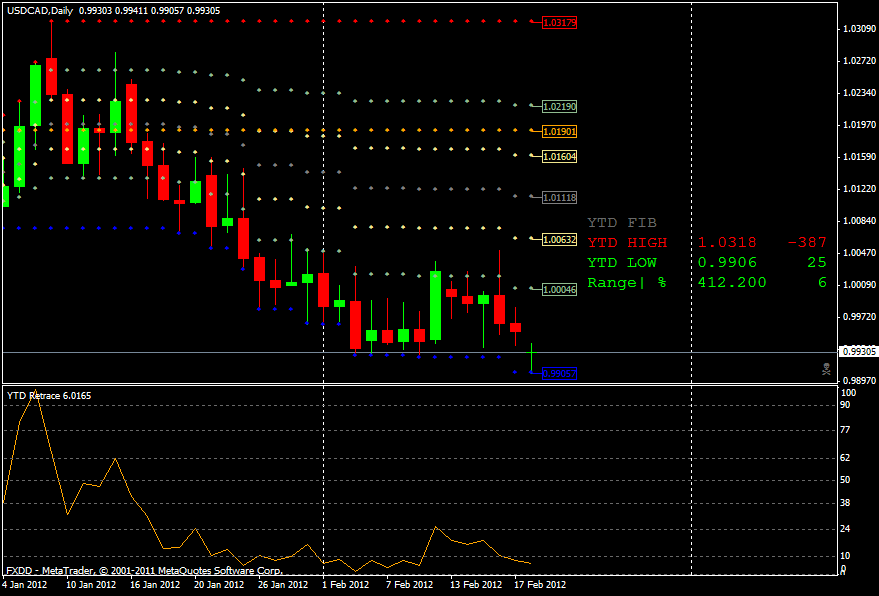Image resolution: width=879 pixels, height=596 pixels.
Task: Click the 20 Jan 2012 date label
Action: 219,585
